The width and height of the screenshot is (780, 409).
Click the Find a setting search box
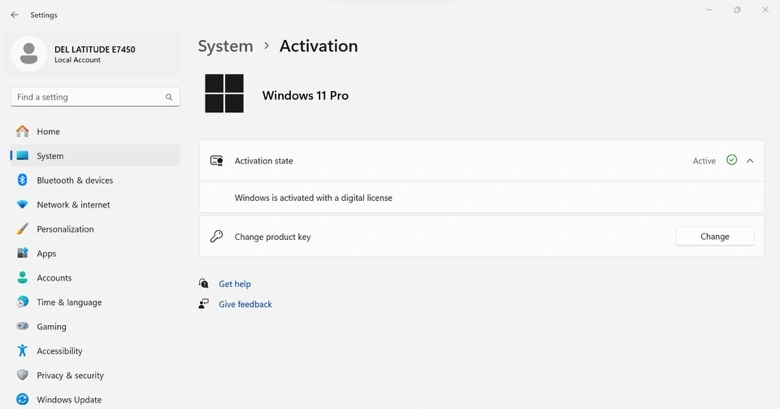coord(95,97)
